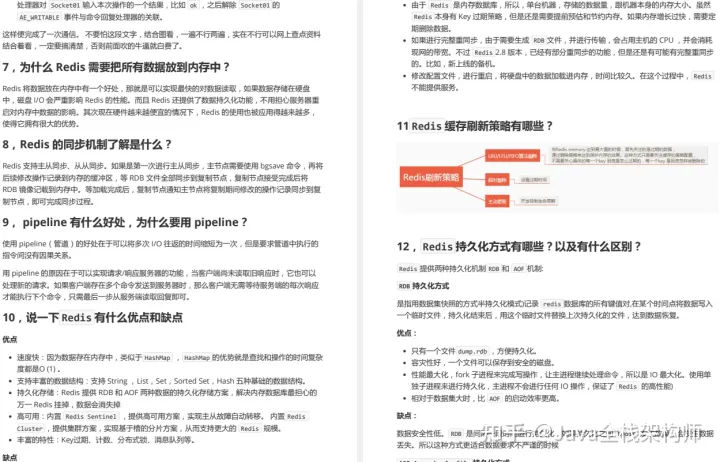Click the bottom red branch node of the mind map
720x462 pixels.
point(497,201)
